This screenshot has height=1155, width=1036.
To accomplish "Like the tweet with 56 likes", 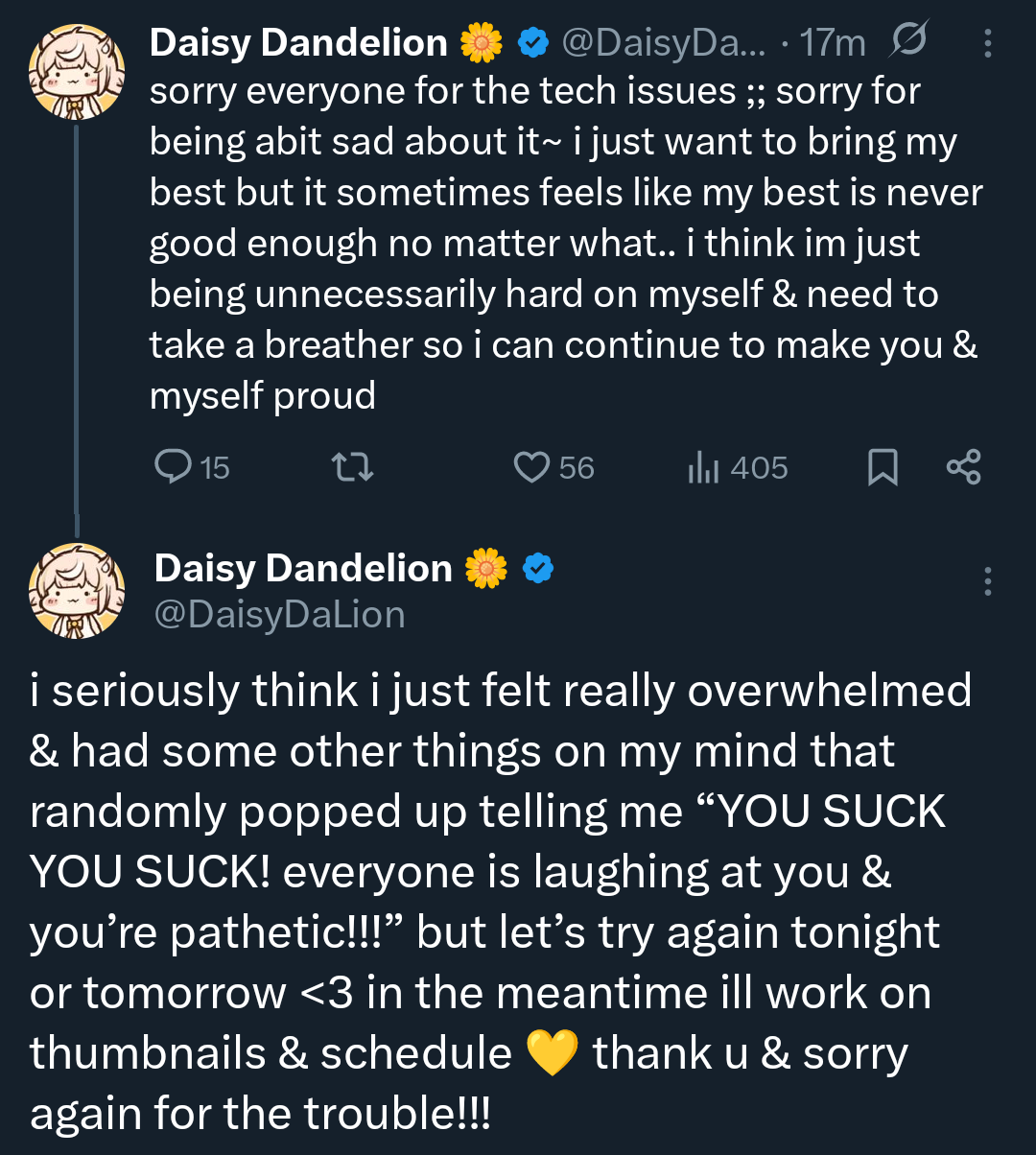I will pyautogui.click(x=530, y=467).
